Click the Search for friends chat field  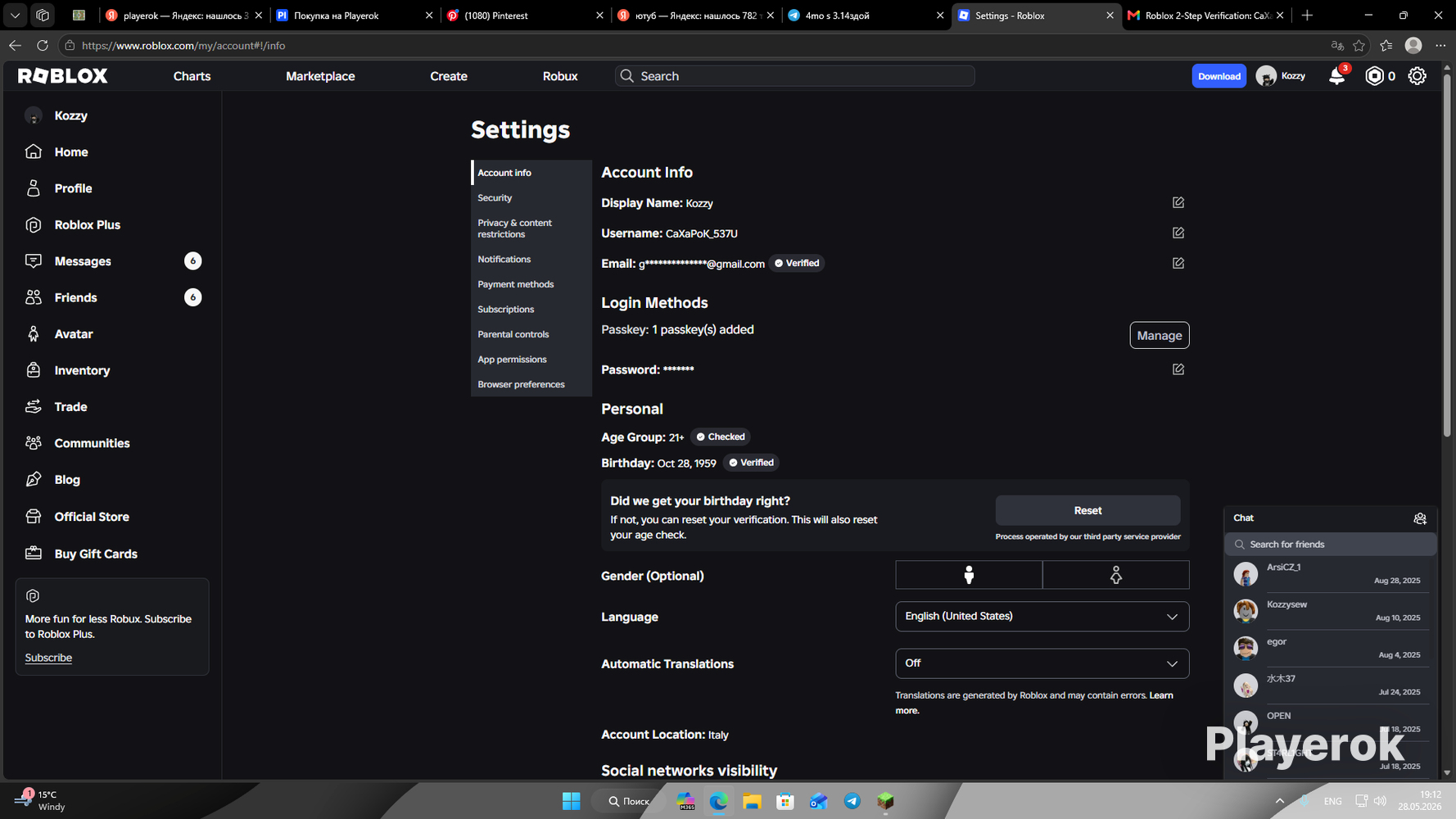[x=1331, y=545]
